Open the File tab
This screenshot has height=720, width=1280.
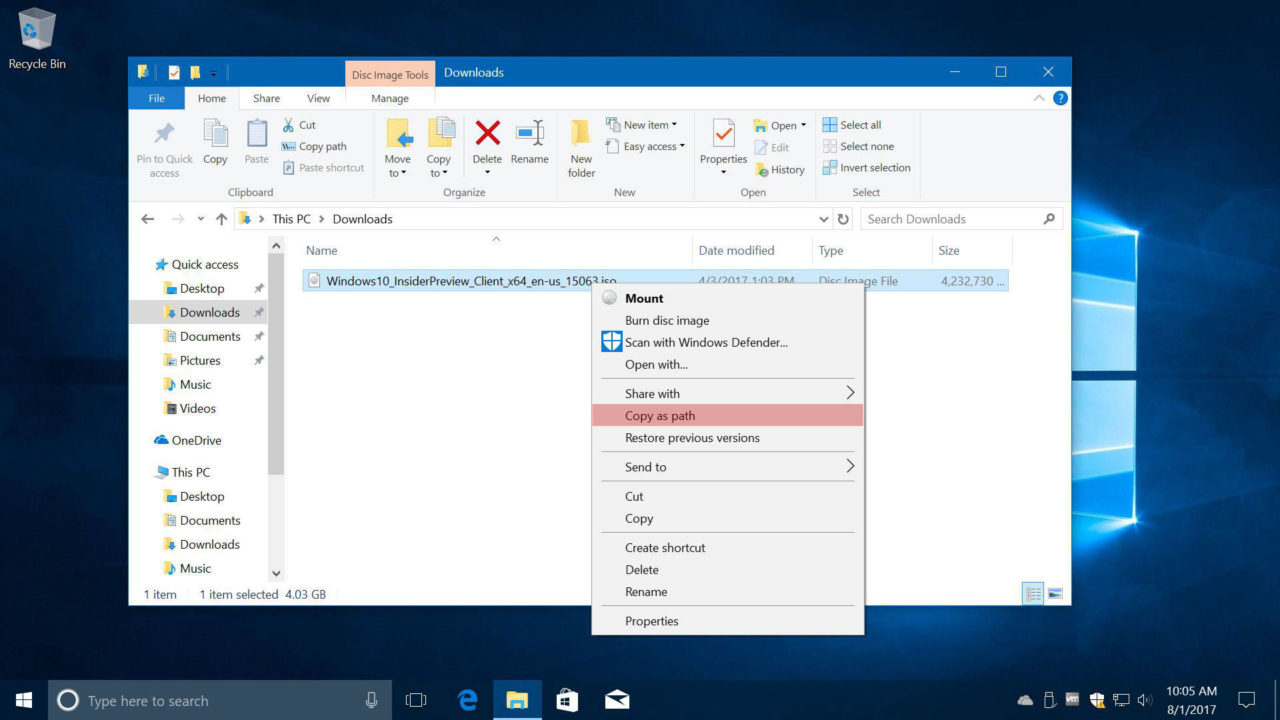[x=156, y=98]
